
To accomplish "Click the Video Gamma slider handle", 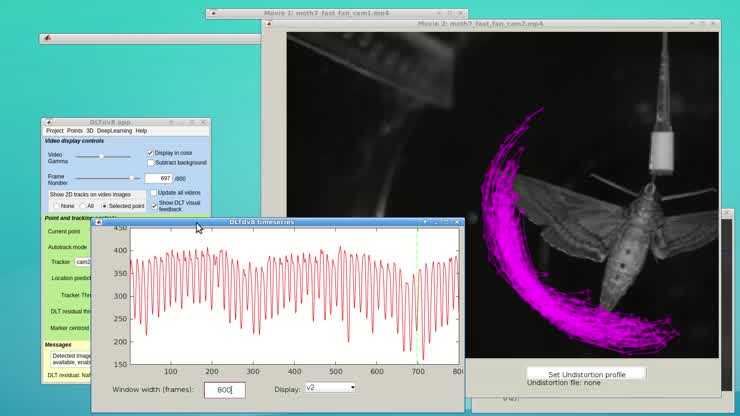I will coord(101,156).
